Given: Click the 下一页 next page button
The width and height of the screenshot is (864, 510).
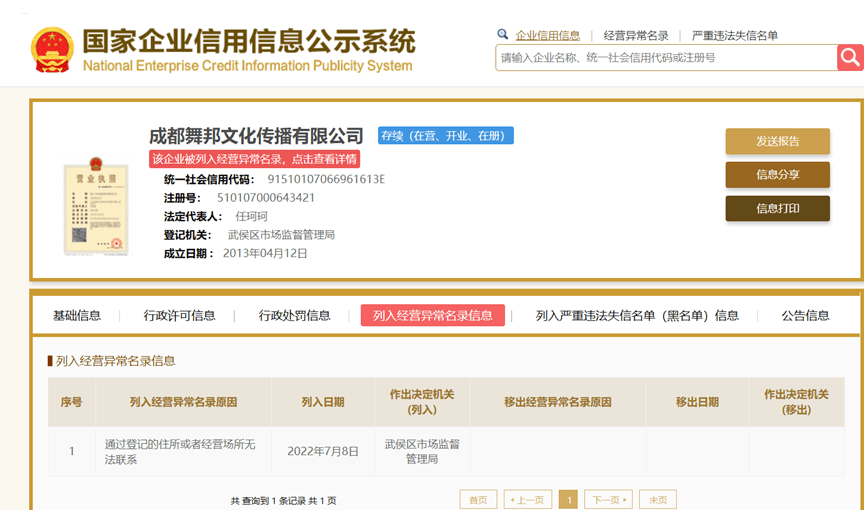Looking at the screenshot, I should pyautogui.click(x=608, y=500).
